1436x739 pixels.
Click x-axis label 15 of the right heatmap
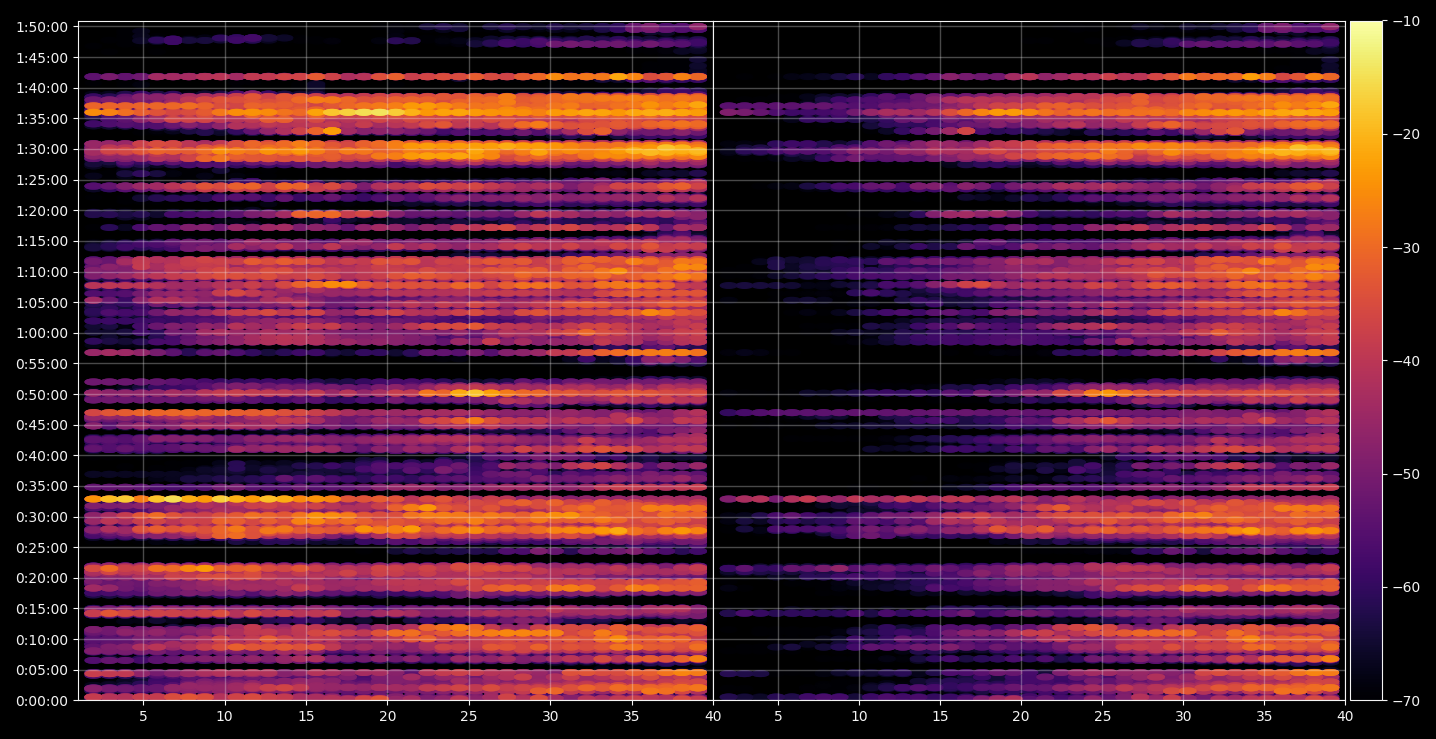coord(940,717)
